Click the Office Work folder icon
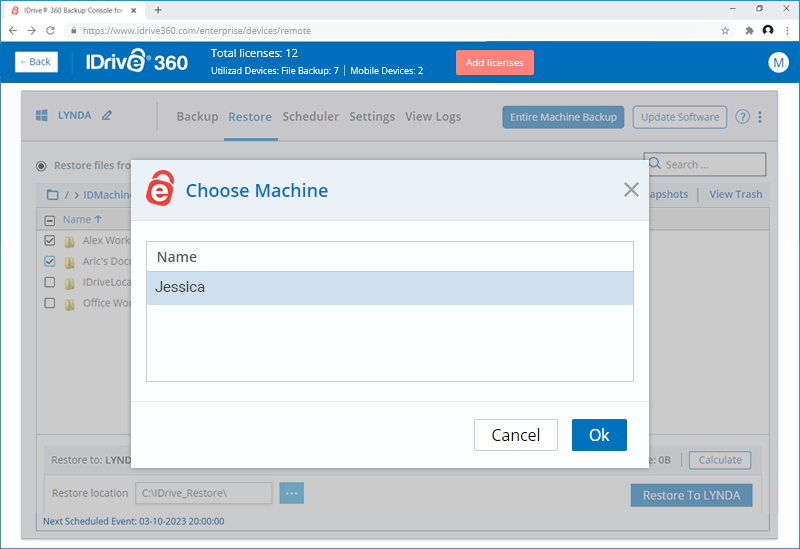The width and height of the screenshot is (800, 549). tap(69, 304)
